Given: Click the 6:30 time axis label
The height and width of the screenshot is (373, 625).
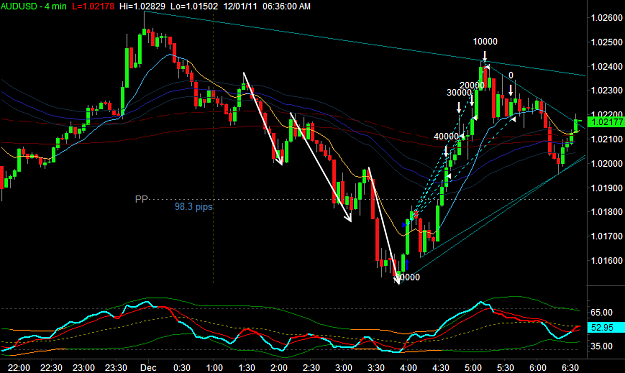Looking at the screenshot, I should pyautogui.click(x=570, y=367).
